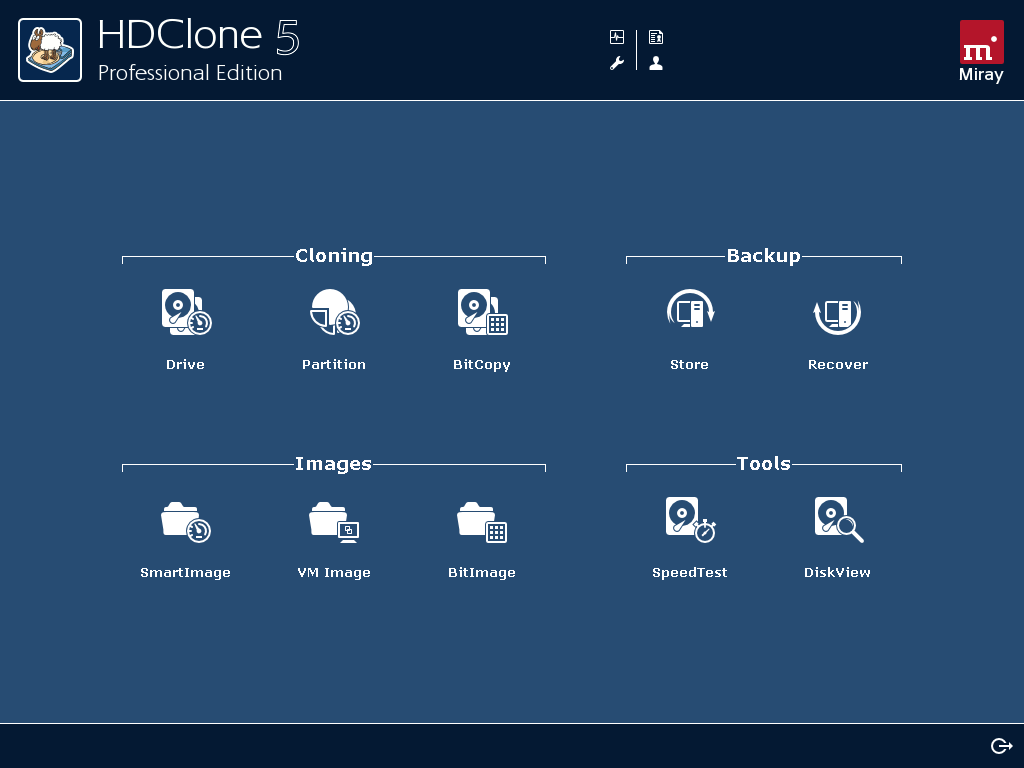Click the Tools section heading
This screenshot has width=1024, height=768.
point(764,464)
